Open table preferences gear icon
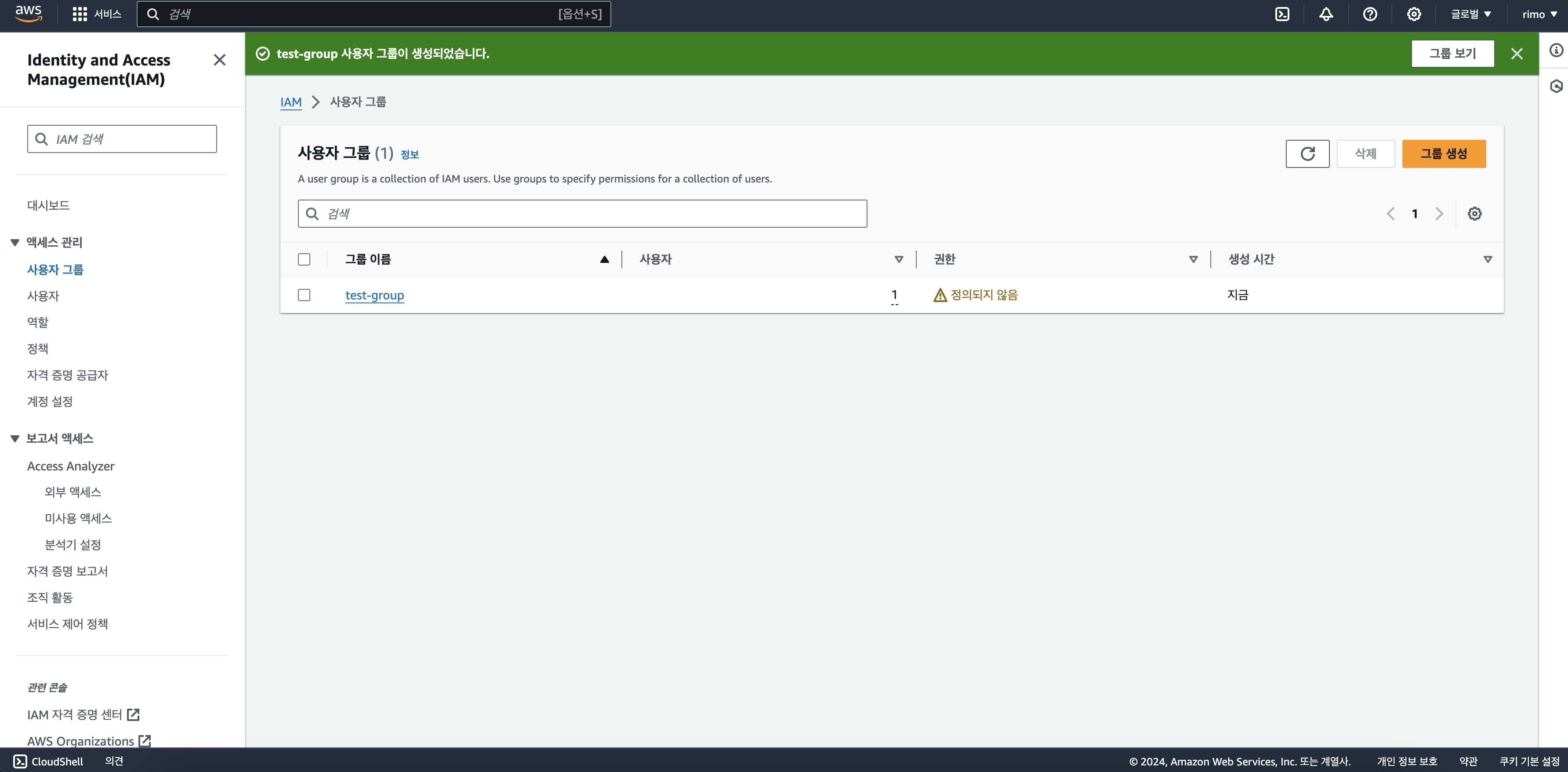 point(1474,214)
